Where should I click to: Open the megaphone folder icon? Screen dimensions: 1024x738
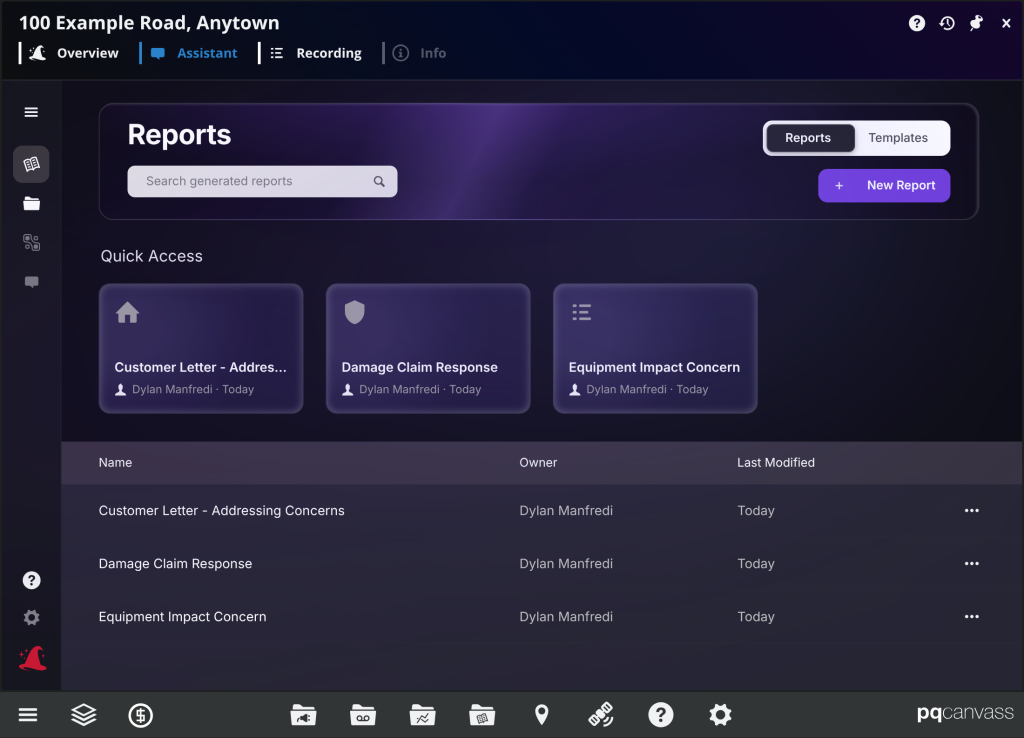(x=303, y=715)
